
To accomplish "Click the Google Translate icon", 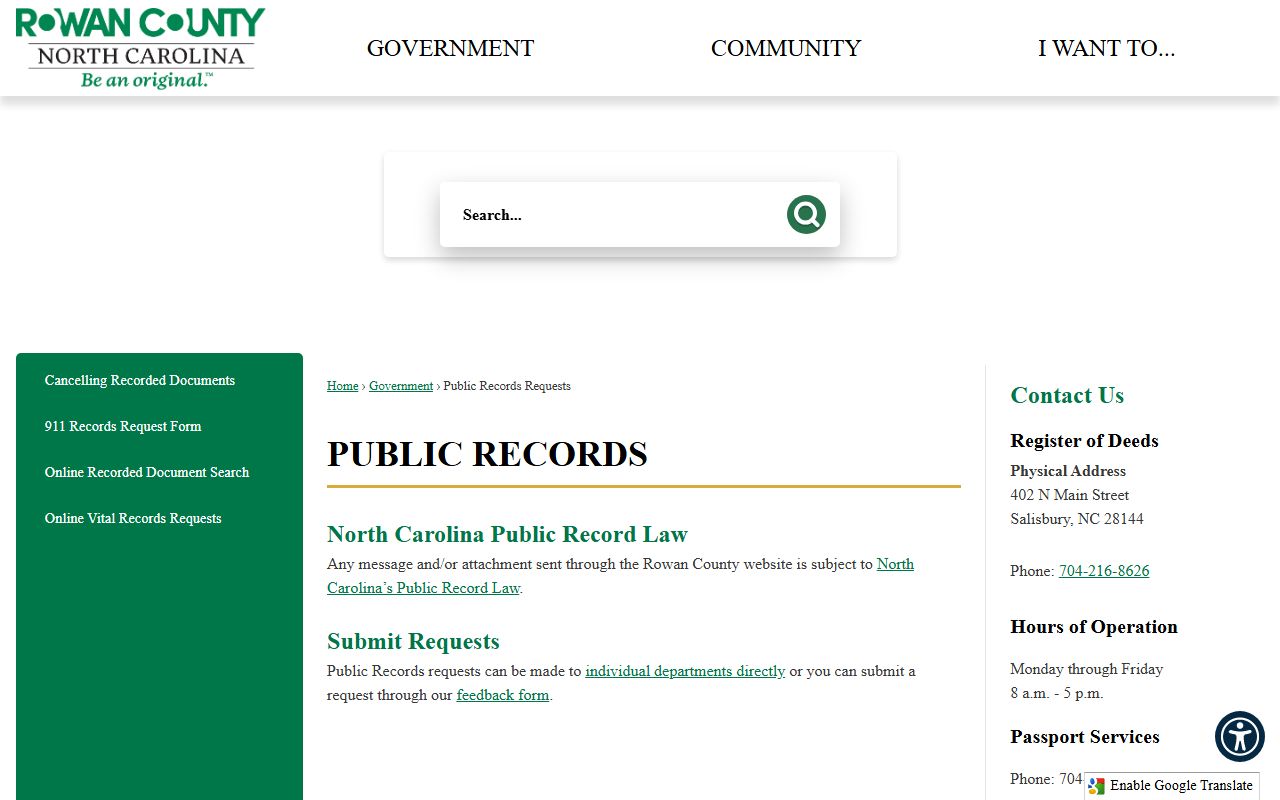I will click(x=1097, y=786).
